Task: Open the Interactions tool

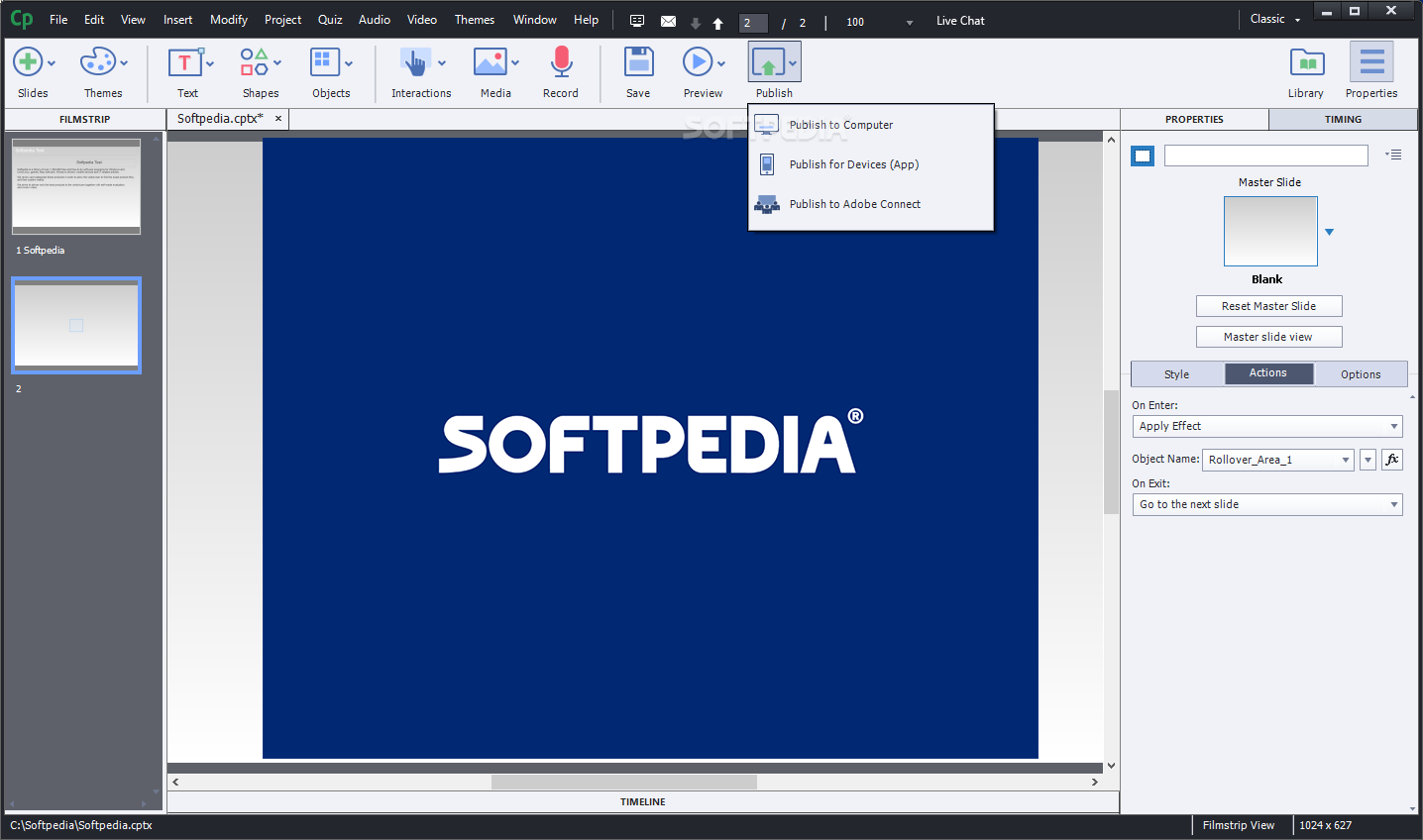Action: [415, 61]
